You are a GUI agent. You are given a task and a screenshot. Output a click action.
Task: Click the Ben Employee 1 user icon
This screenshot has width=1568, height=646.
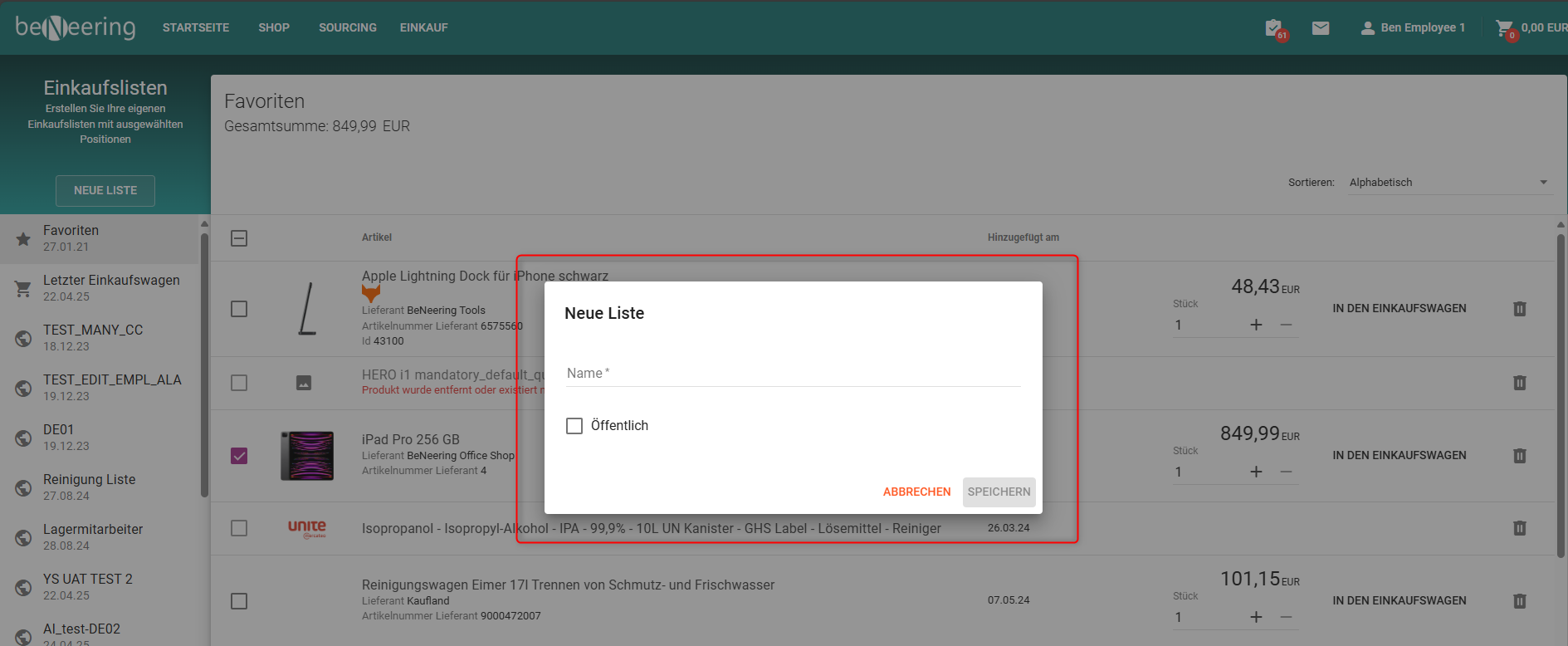[1367, 28]
